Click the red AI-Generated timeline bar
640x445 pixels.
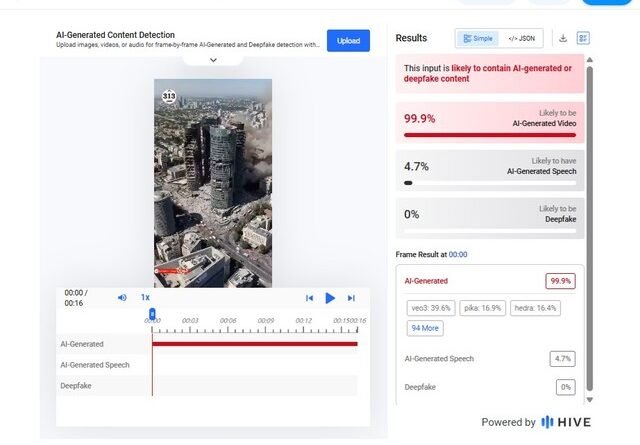pos(255,344)
